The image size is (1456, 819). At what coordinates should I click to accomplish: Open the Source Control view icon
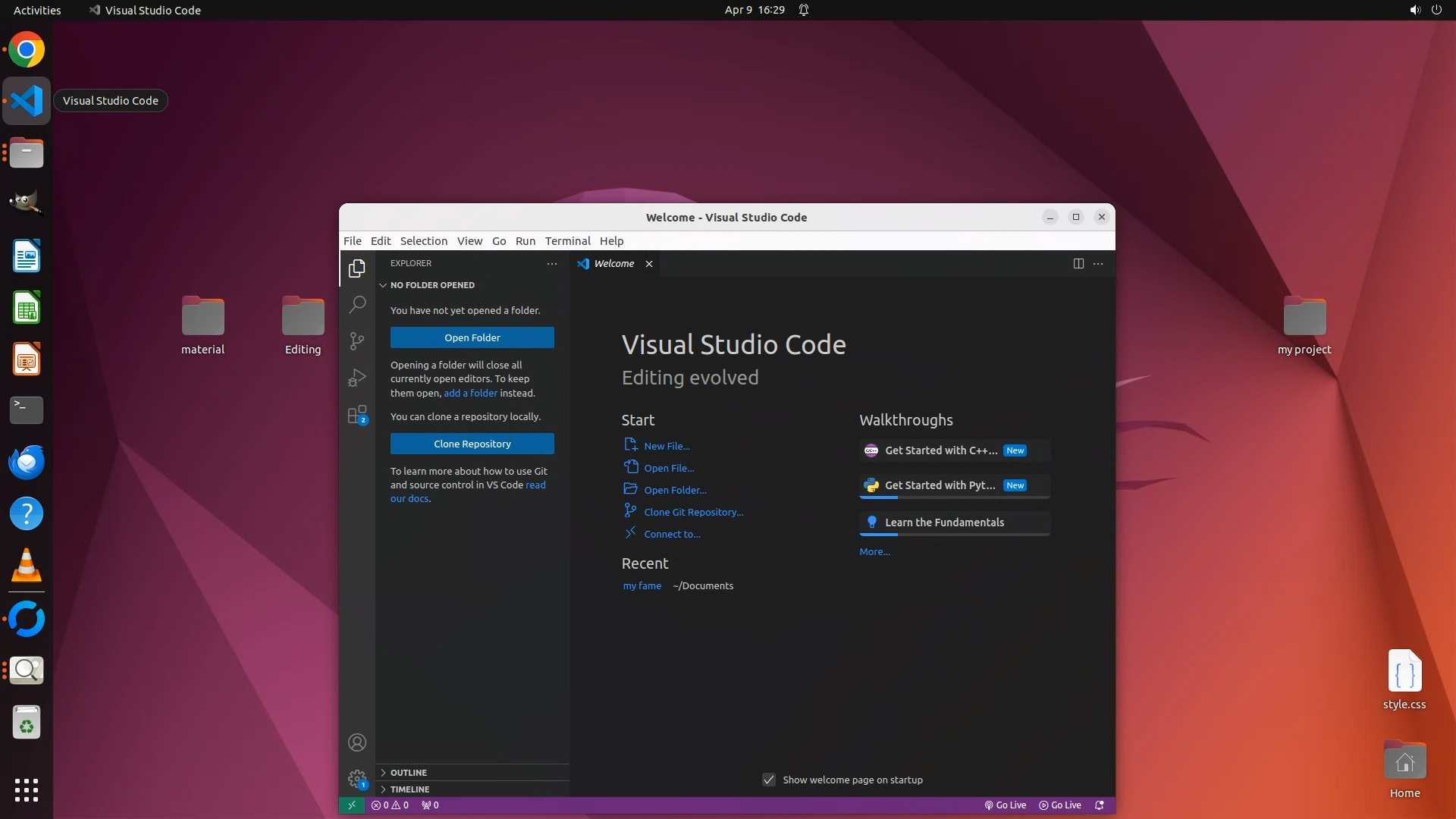(x=357, y=341)
